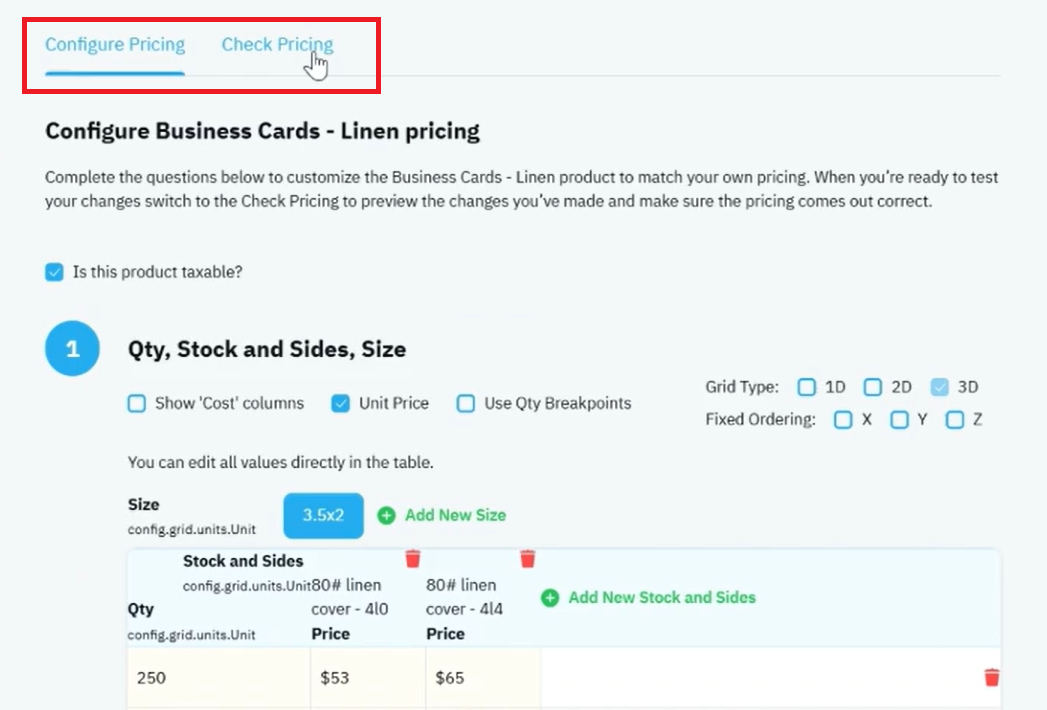Viewport: 1047px width, 710px height.
Task: Enable fixed ordering Z checkbox
Action: pos(954,419)
